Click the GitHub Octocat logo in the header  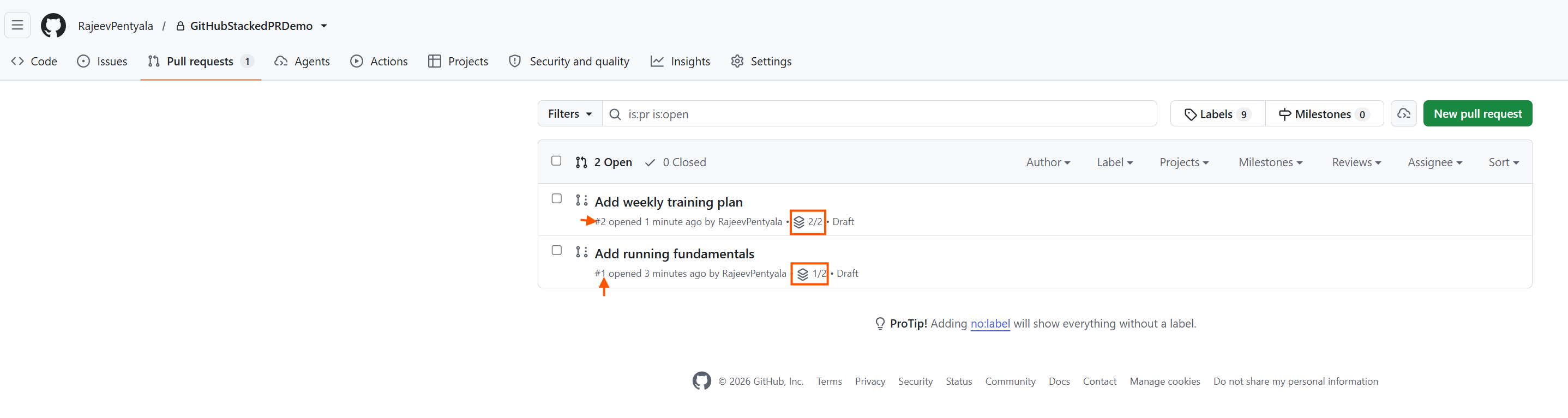(x=53, y=26)
